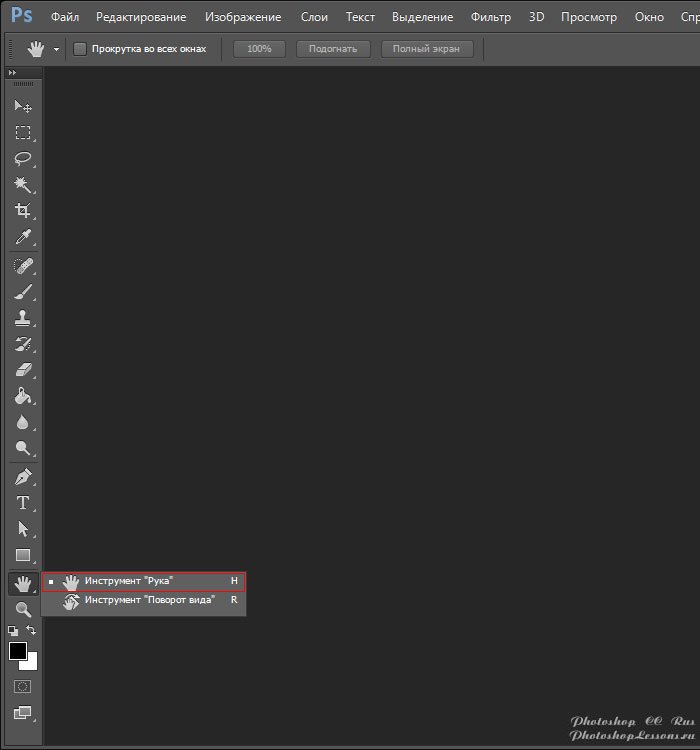Select the Magic Wand tool
The height and width of the screenshot is (750, 700).
[23, 185]
